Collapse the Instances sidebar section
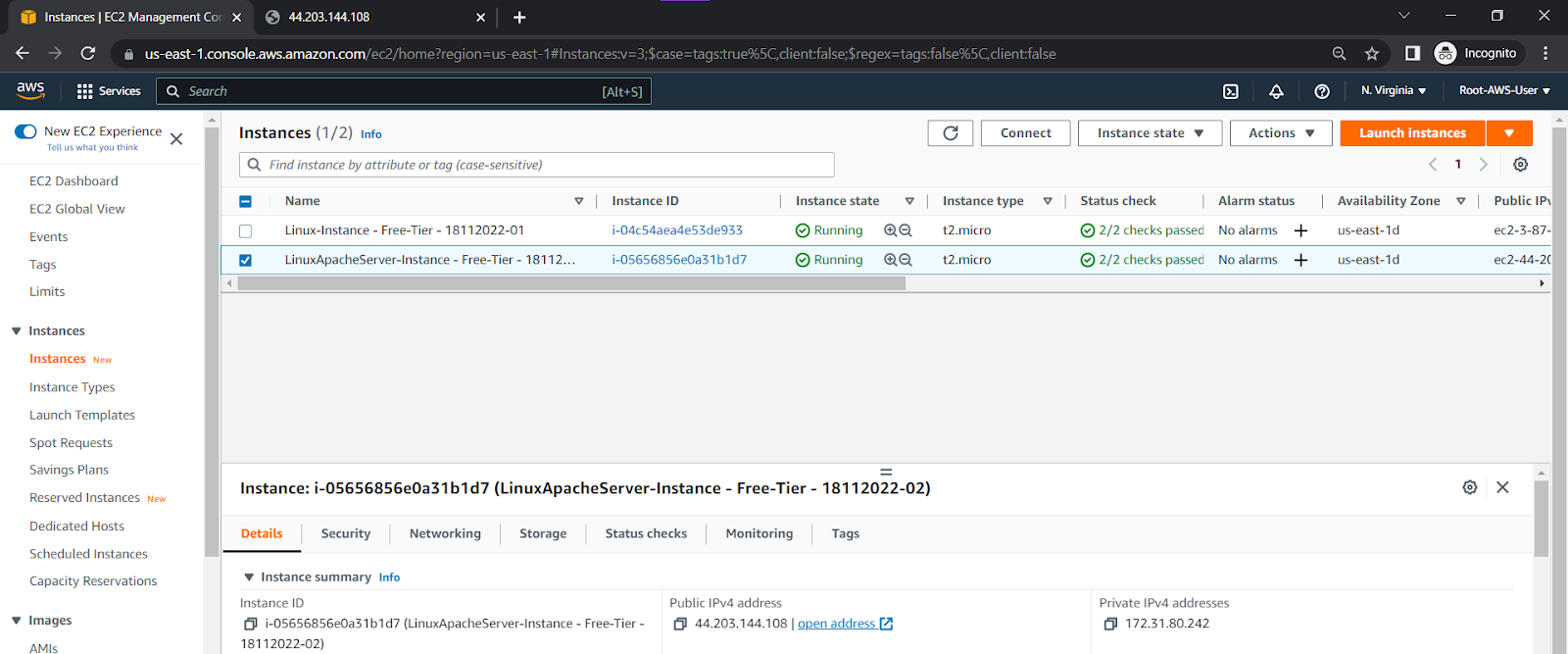Image resolution: width=1568 pixels, height=654 pixels. [x=17, y=331]
